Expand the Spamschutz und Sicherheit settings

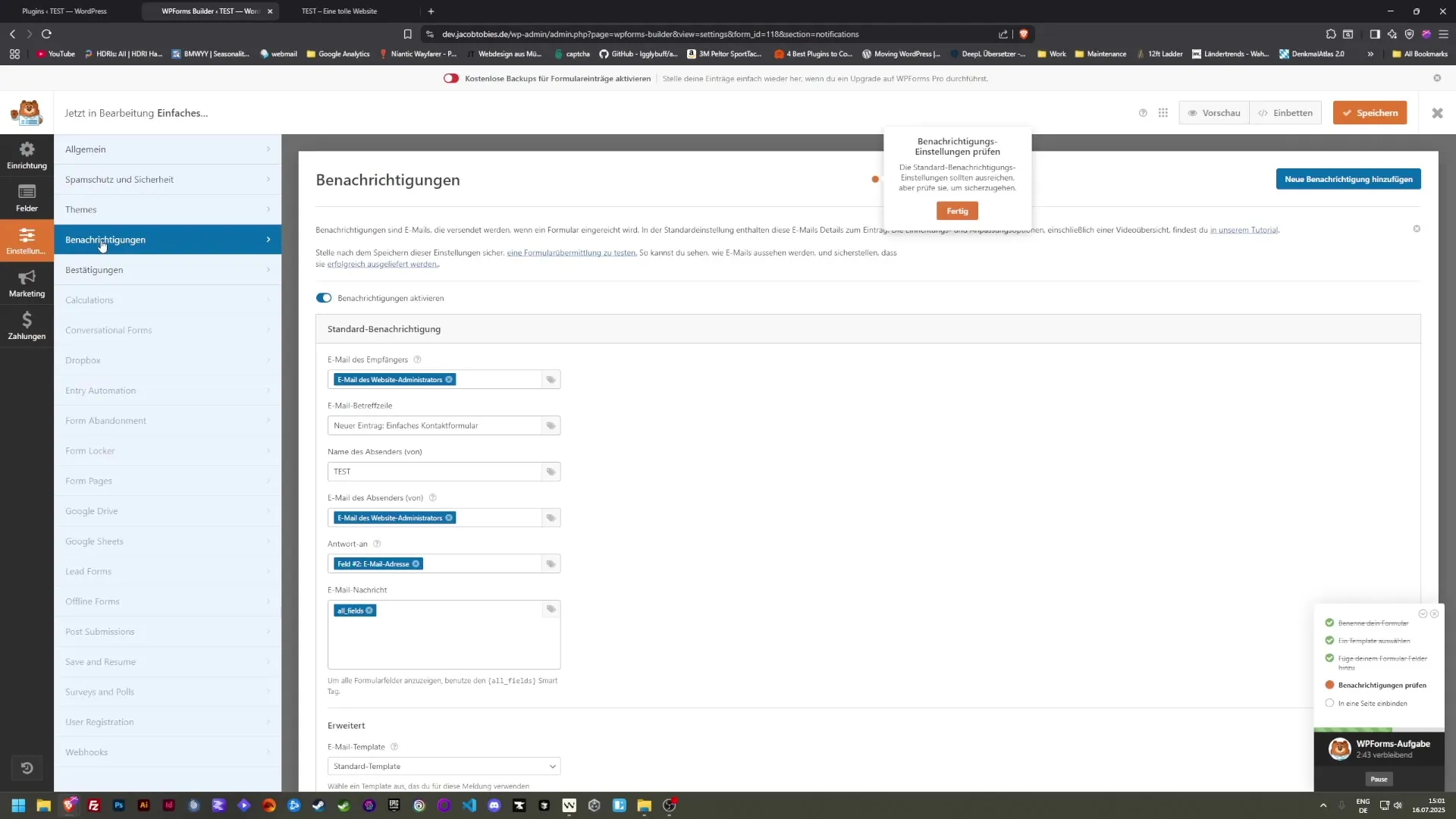pos(168,179)
